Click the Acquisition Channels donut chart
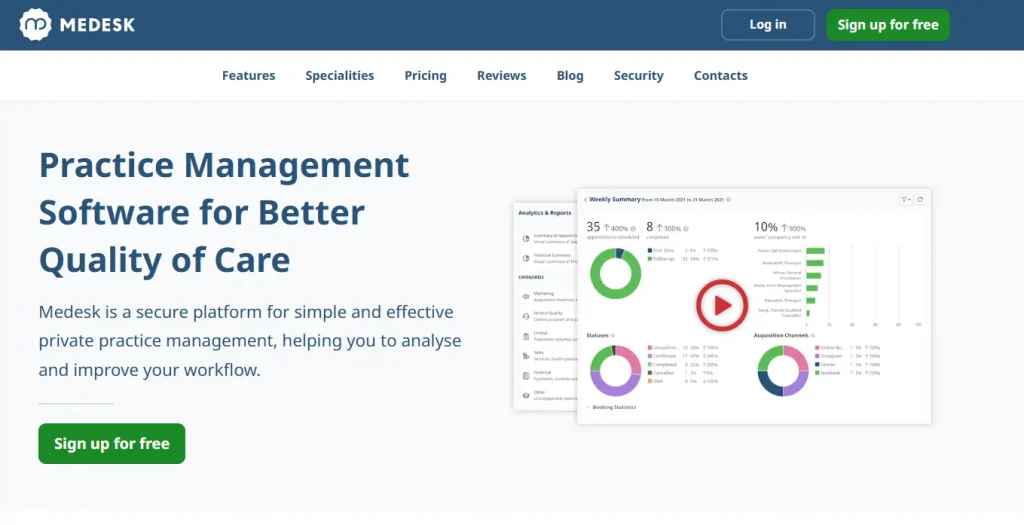 tap(783, 371)
